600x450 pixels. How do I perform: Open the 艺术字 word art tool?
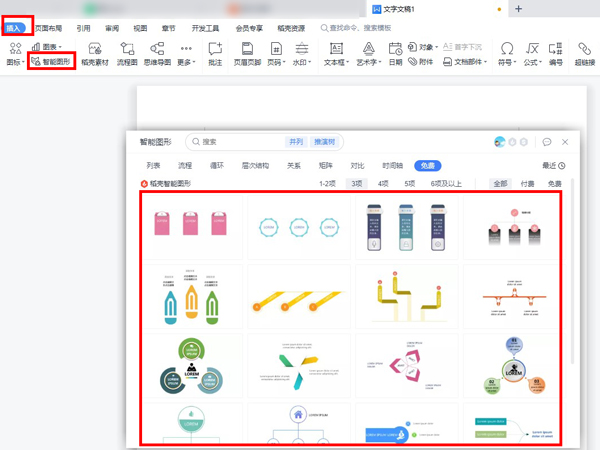click(369, 53)
